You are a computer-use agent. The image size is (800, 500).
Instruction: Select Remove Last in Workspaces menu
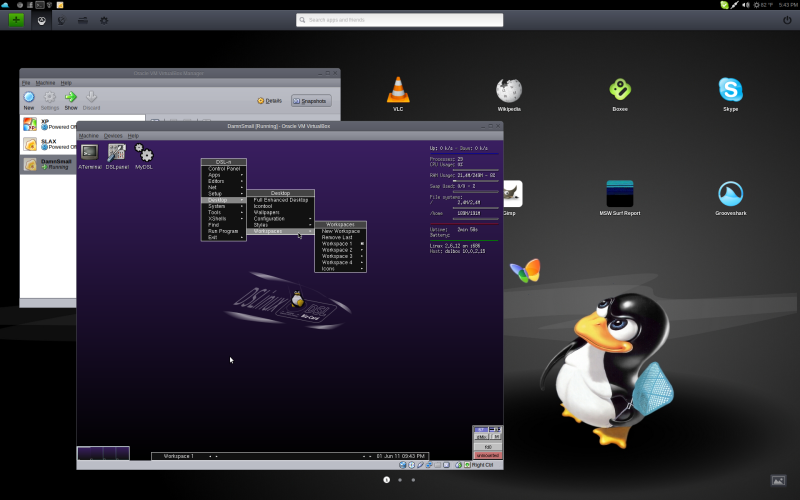coord(340,237)
